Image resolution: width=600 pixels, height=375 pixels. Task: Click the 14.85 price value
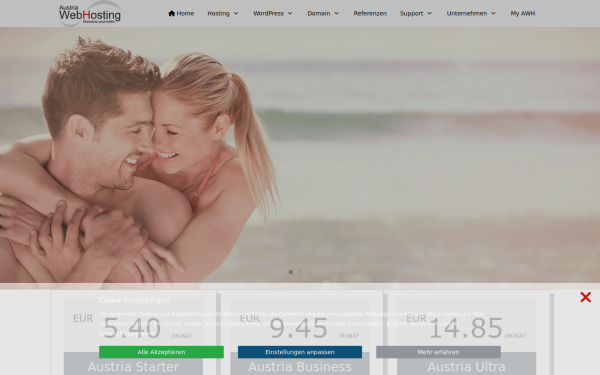pyautogui.click(x=466, y=328)
